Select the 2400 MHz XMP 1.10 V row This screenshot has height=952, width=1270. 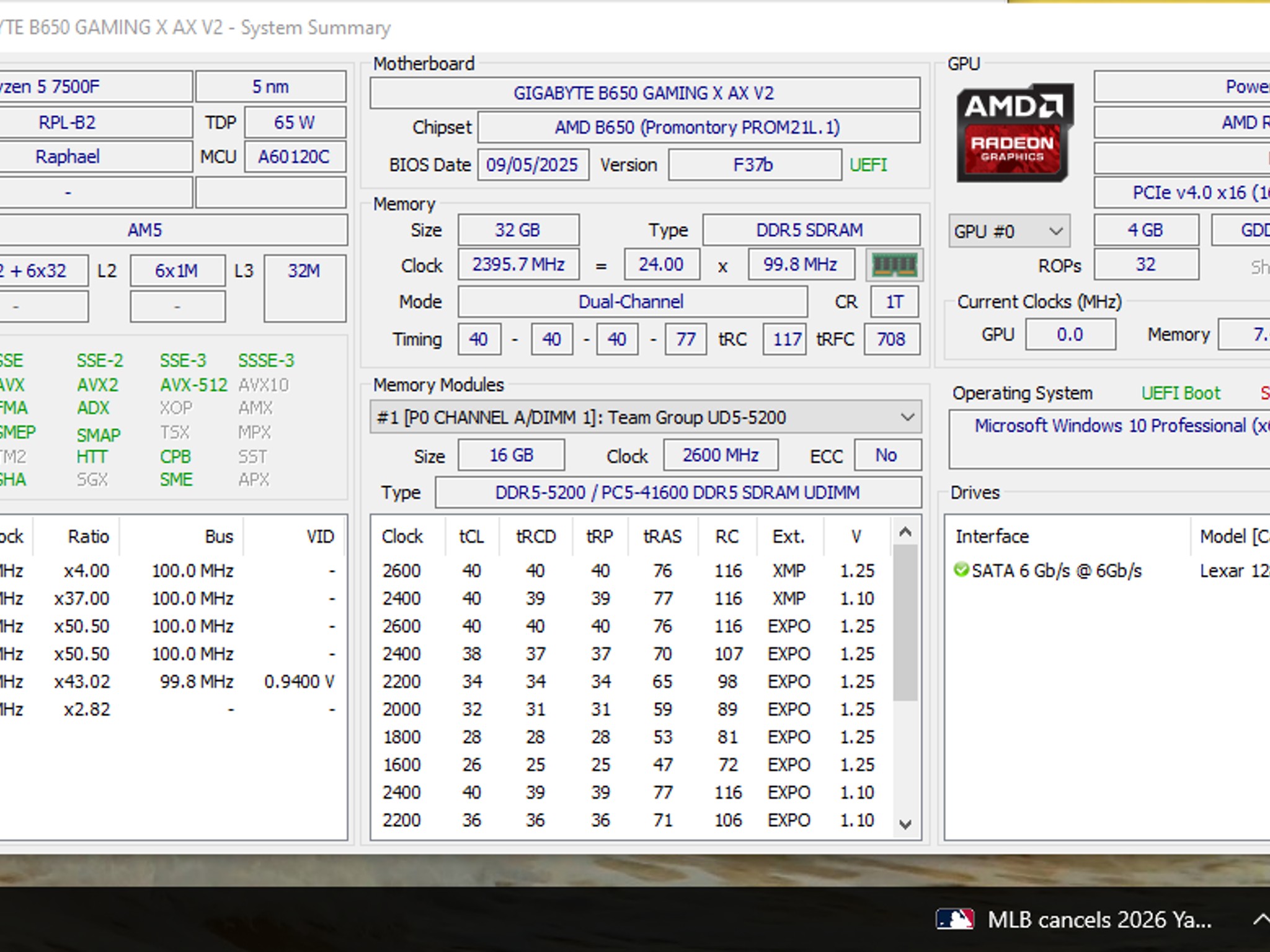click(x=631, y=598)
